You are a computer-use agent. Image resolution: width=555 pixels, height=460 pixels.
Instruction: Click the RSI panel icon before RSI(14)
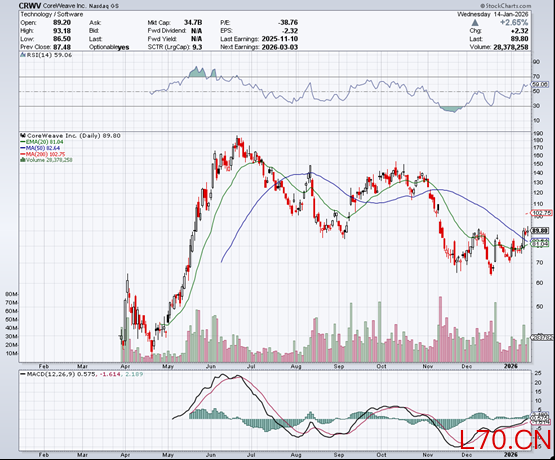click(x=23, y=55)
